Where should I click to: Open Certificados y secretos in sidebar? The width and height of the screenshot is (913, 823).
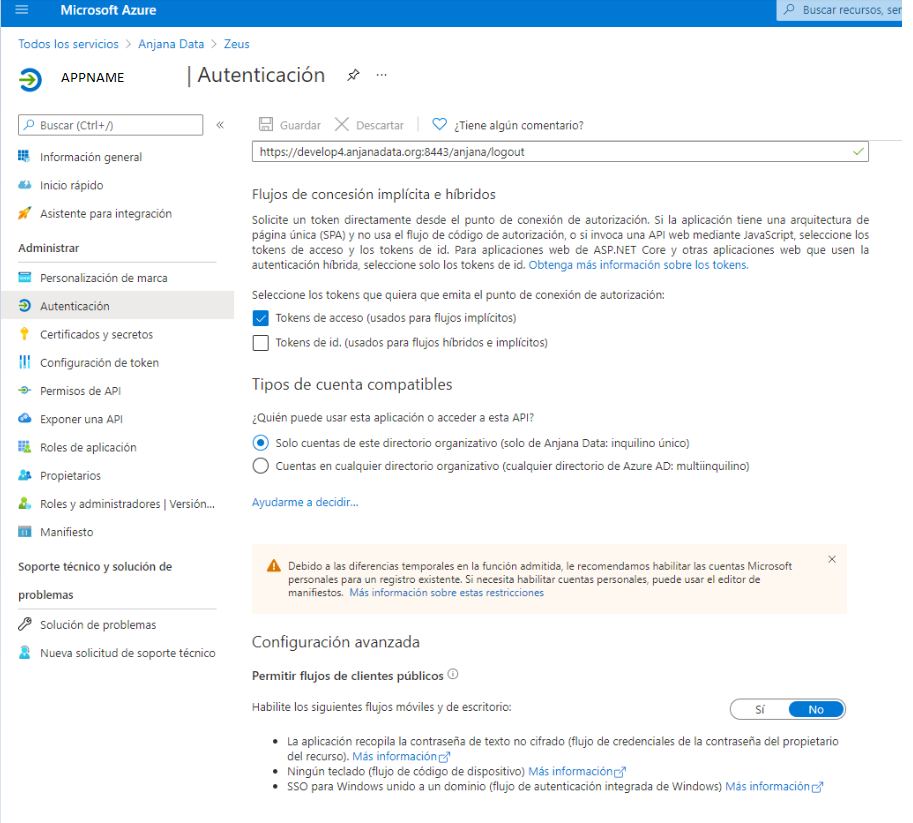96,335
